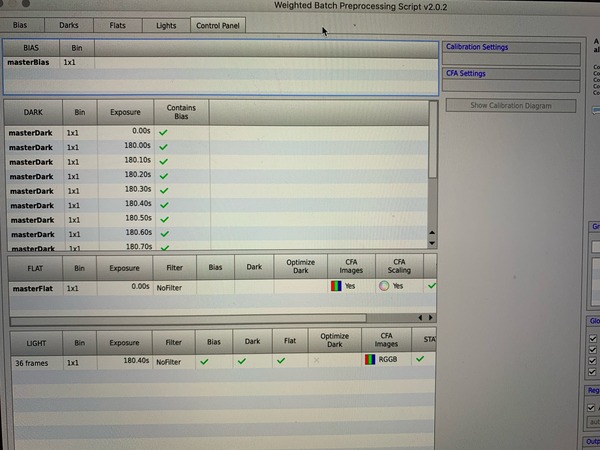Select the masterDark row with 180.20s exposure

[217, 176]
